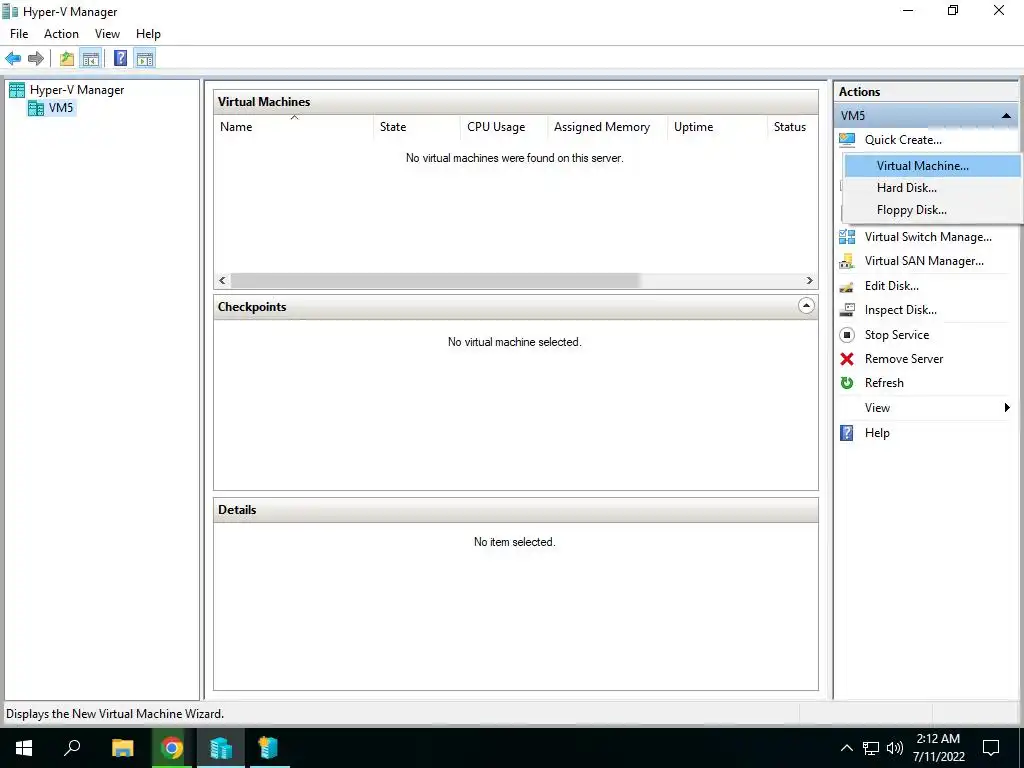Click Quick Create... action
This screenshot has height=768, width=1024.
[903, 140]
